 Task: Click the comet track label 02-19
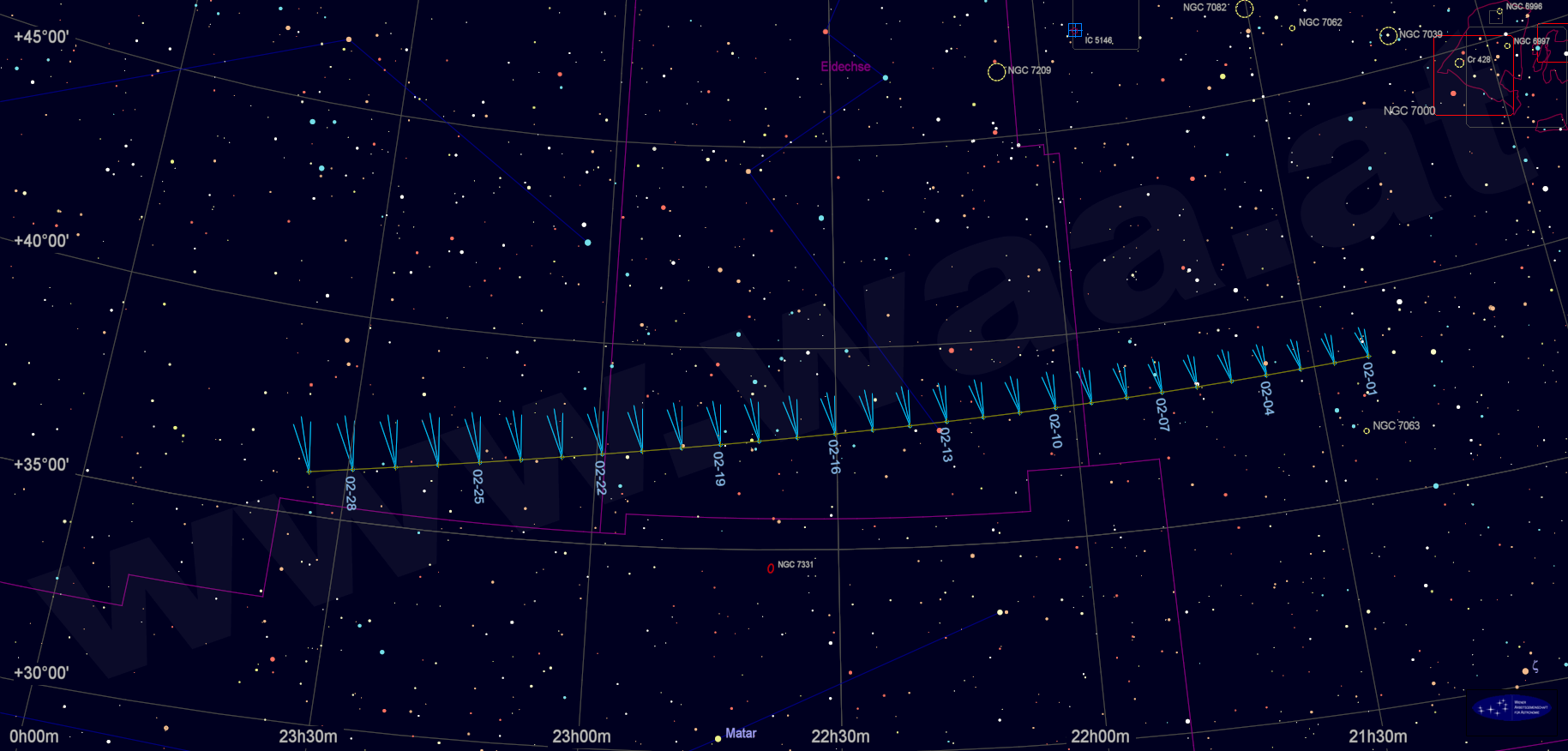[x=719, y=469]
